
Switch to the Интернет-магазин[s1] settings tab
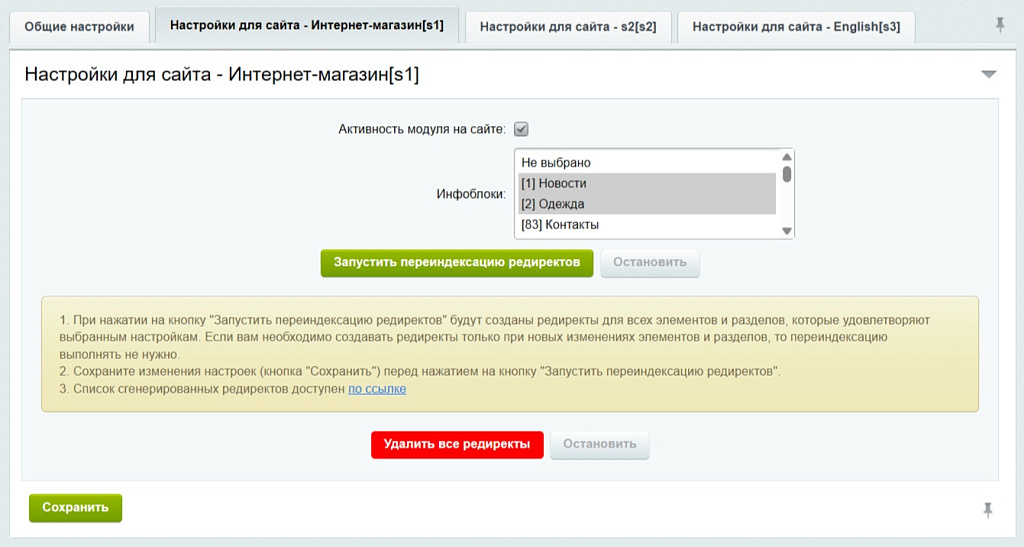point(307,25)
